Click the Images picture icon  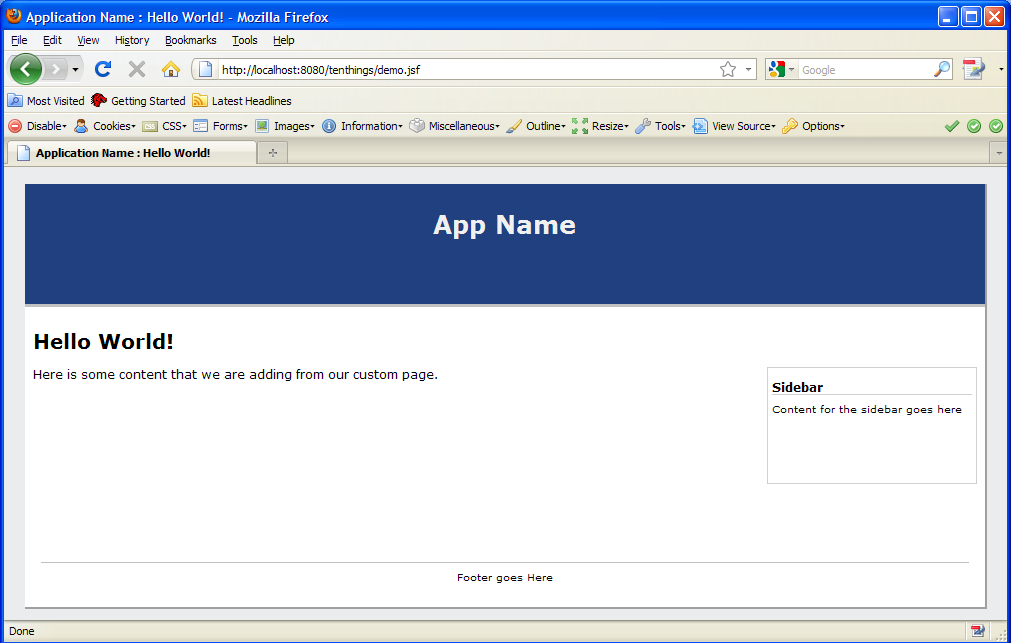(x=262, y=126)
